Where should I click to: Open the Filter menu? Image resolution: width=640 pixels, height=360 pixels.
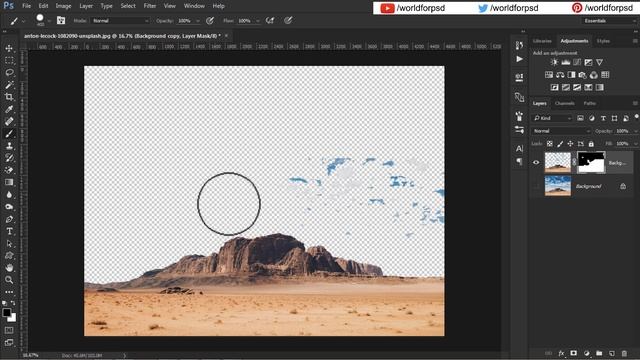150,6
